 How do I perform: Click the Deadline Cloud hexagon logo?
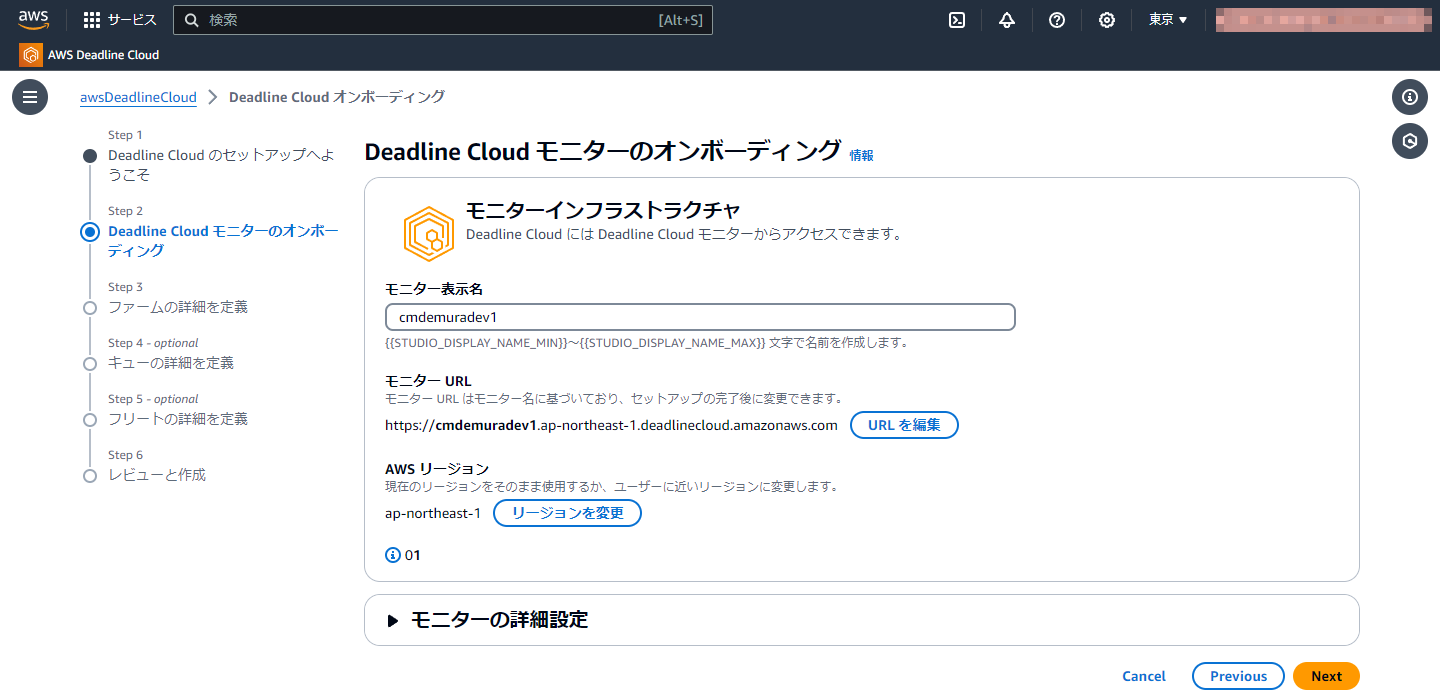pos(428,232)
